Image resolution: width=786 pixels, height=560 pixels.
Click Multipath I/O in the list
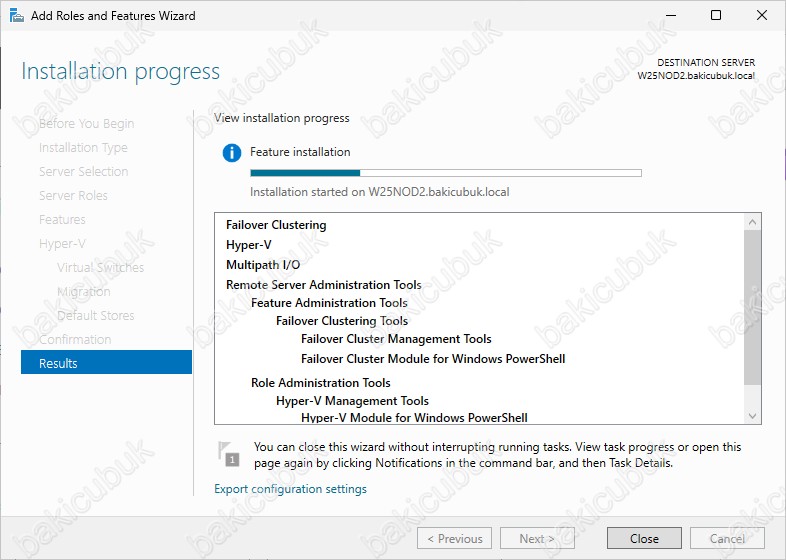263,265
